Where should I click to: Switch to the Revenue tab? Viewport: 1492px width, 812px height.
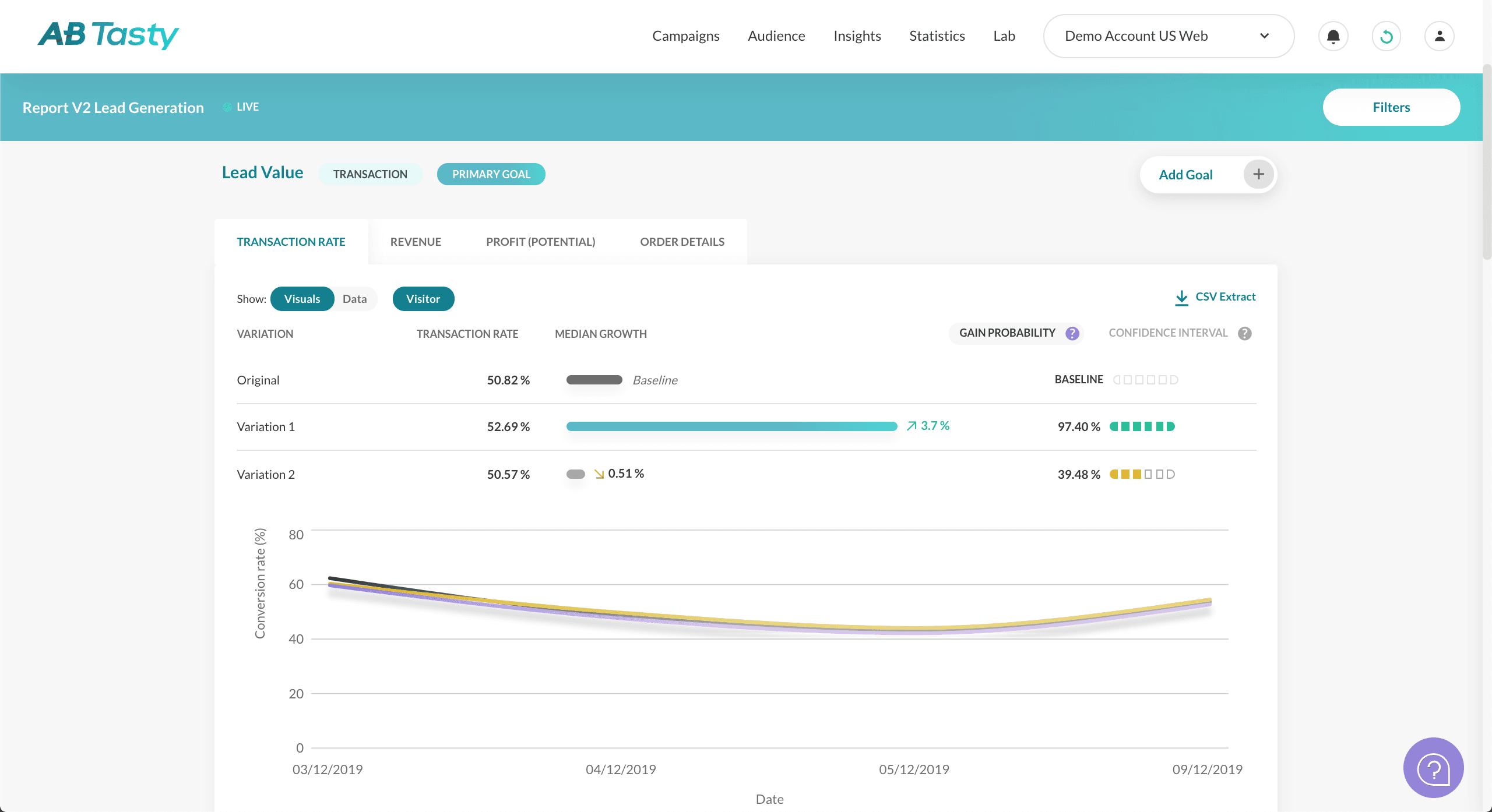coord(416,242)
